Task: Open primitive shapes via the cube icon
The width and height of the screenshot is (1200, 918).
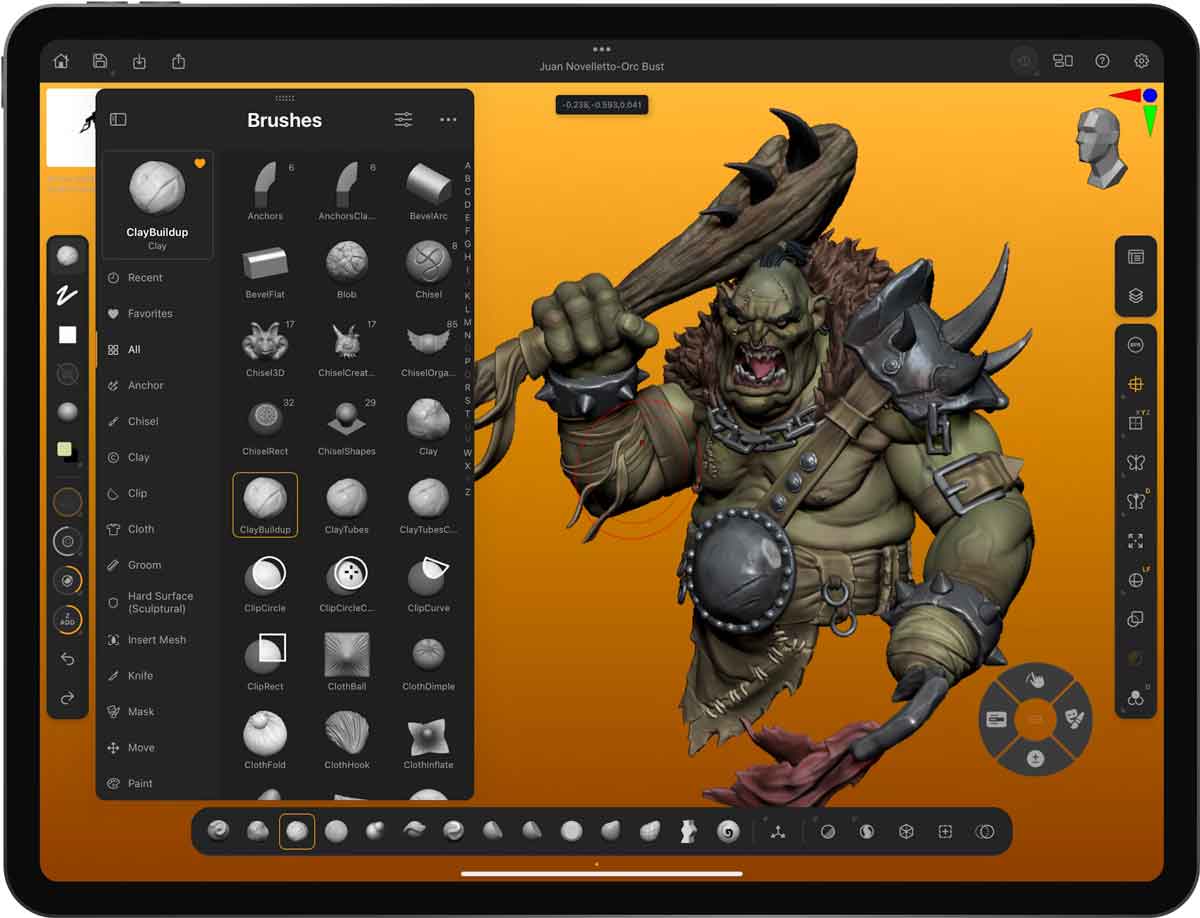Action: pos(906,830)
